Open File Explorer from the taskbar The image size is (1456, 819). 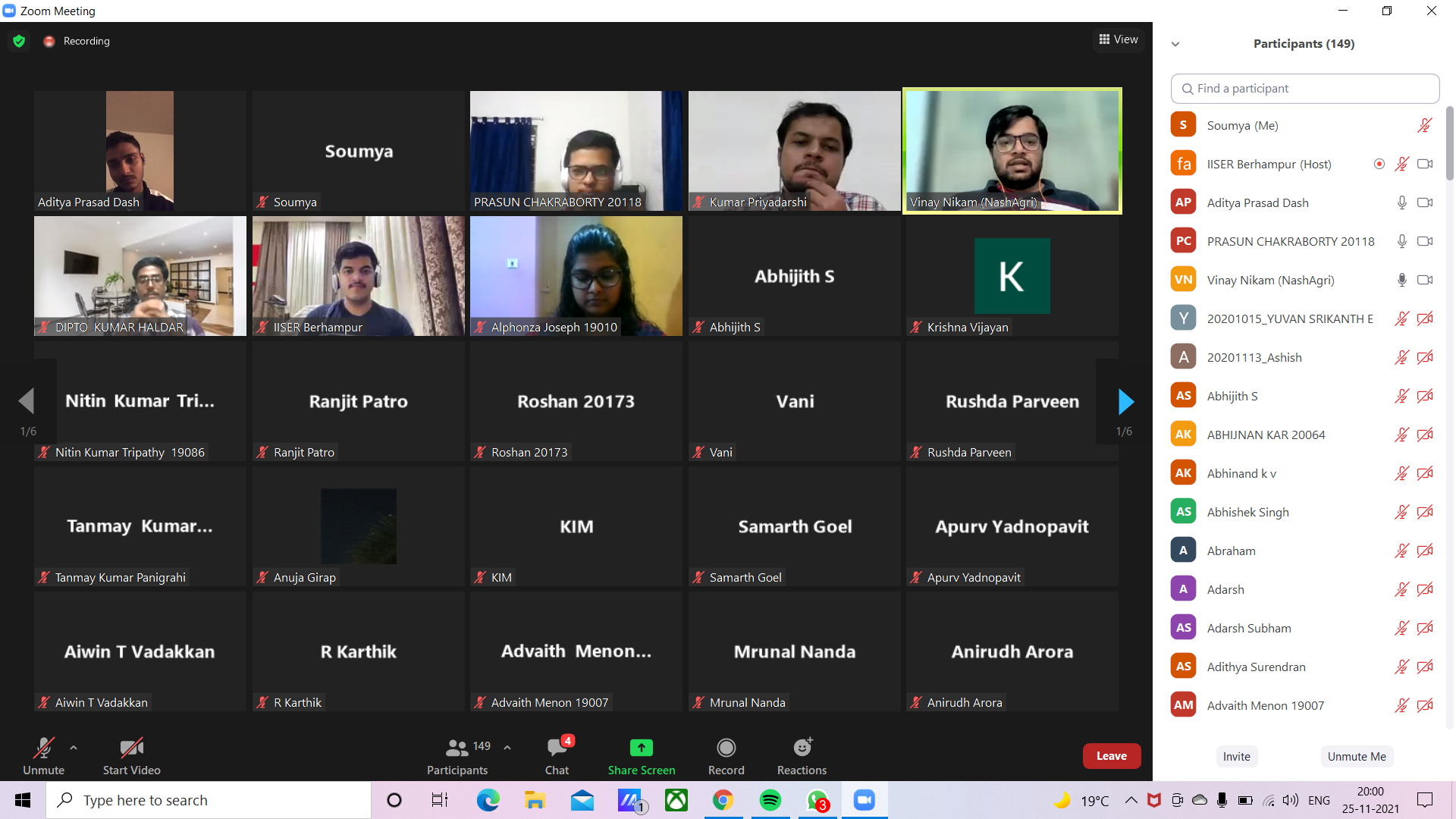[535, 800]
